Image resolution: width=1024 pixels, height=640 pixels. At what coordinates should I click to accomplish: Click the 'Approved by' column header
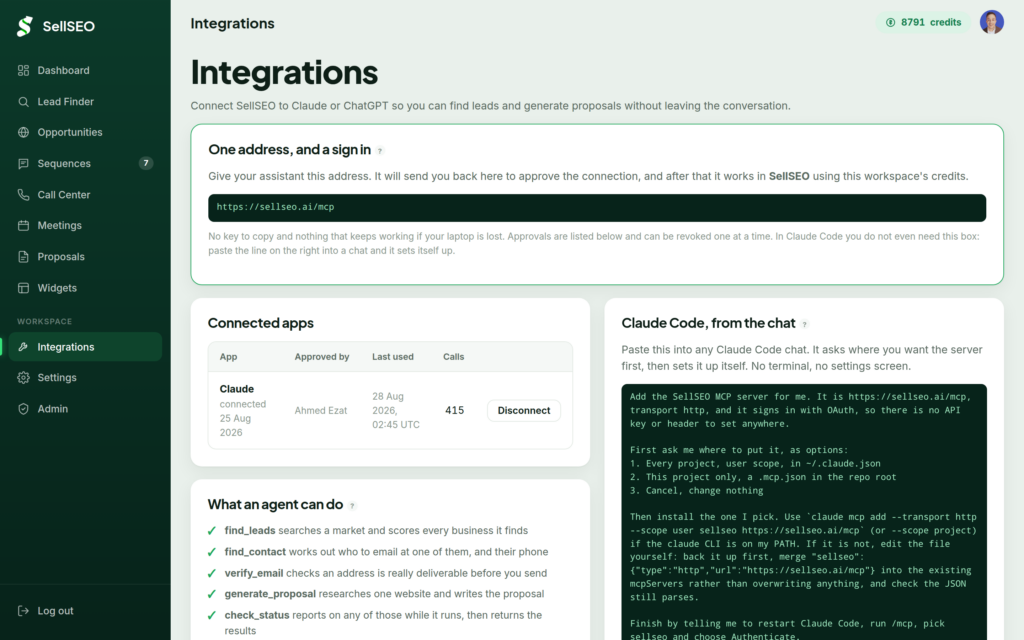coord(322,357)
